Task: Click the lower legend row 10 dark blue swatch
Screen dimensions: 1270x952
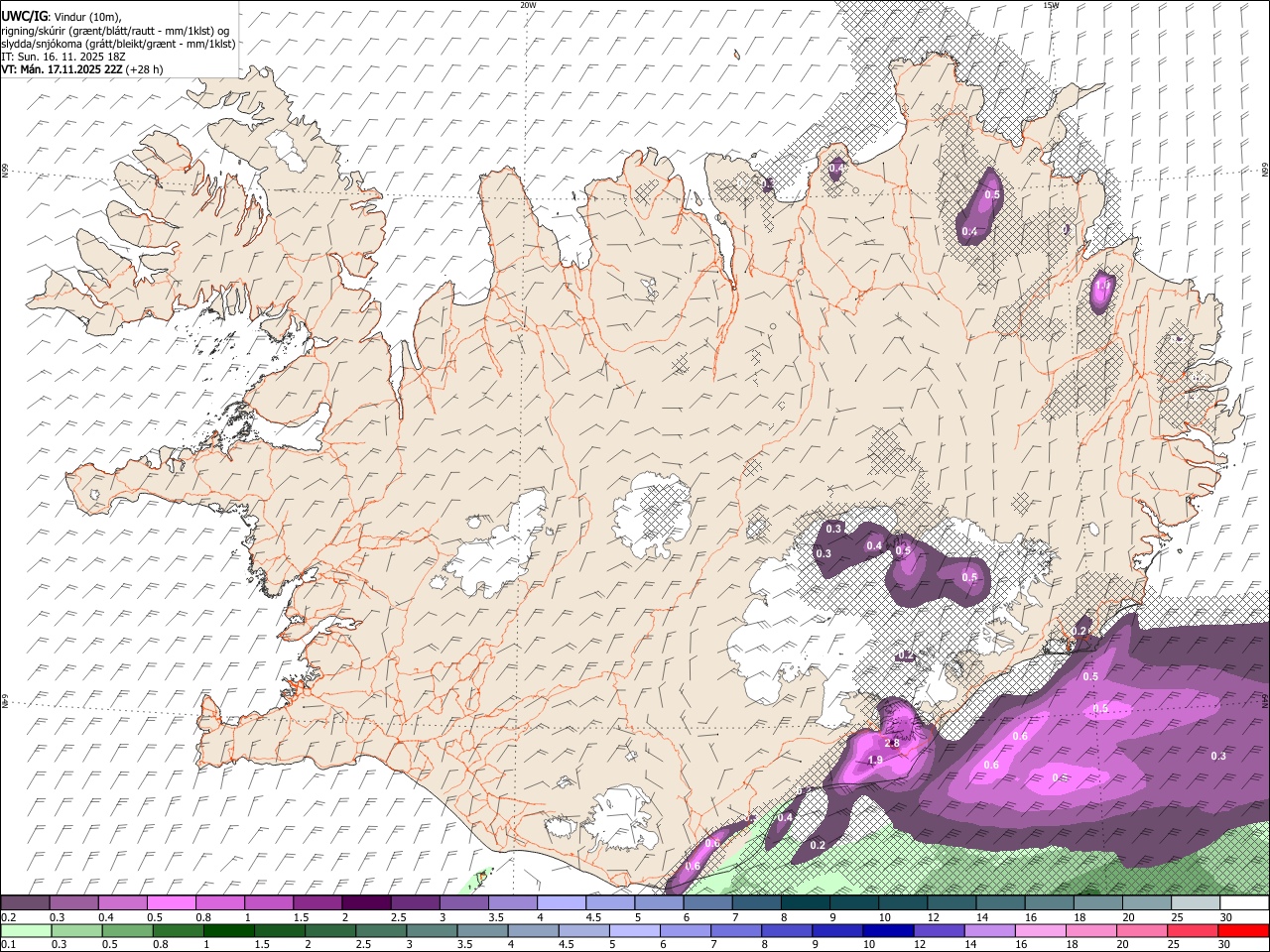Action: pyautogui.click(x=889, y=930)
